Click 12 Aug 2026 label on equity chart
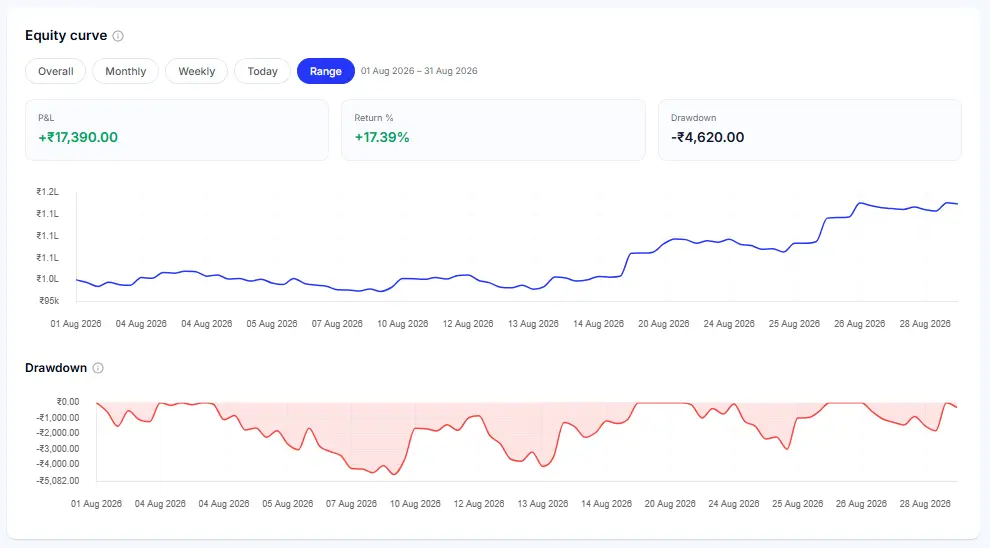This screenshot has width=990, height=548. click(x=468, y=324)
